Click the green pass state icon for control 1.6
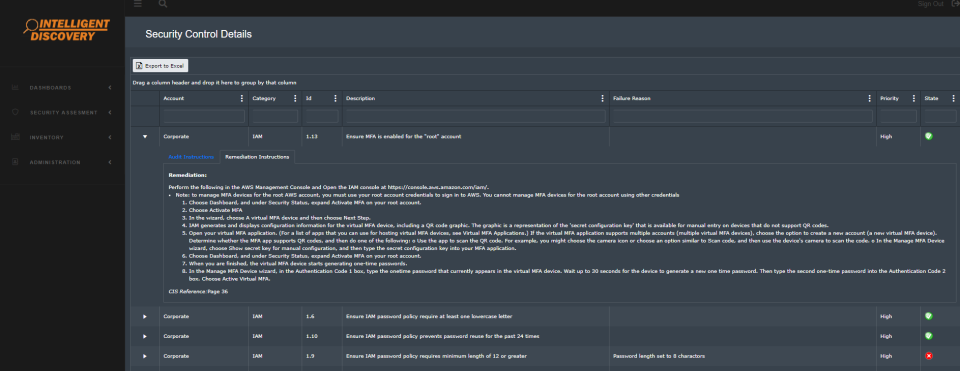The image size is (960, 371). [929, 316]
